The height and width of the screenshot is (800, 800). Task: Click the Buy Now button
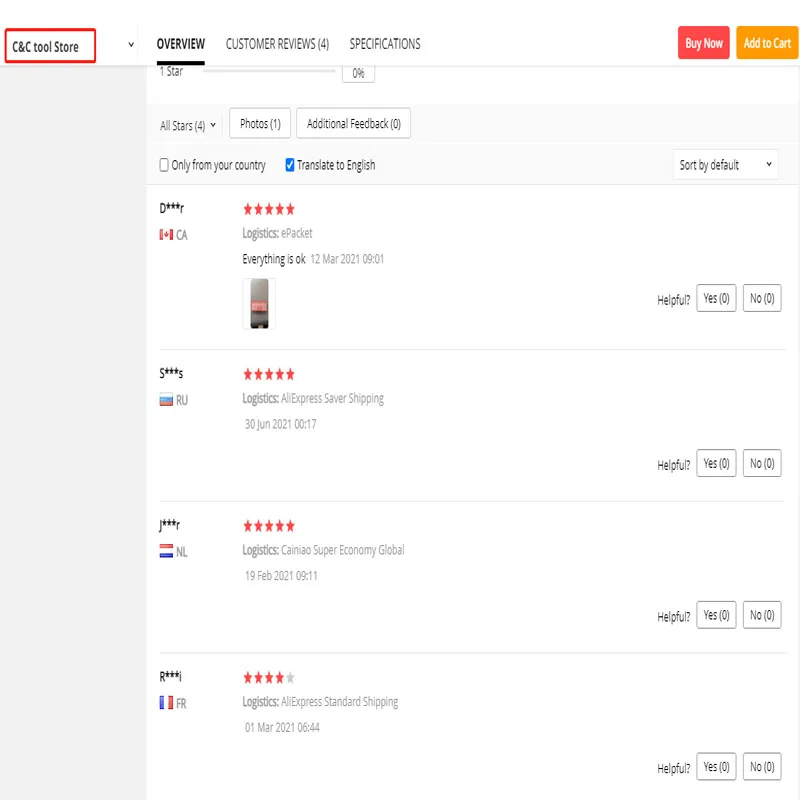click(704, 43)
